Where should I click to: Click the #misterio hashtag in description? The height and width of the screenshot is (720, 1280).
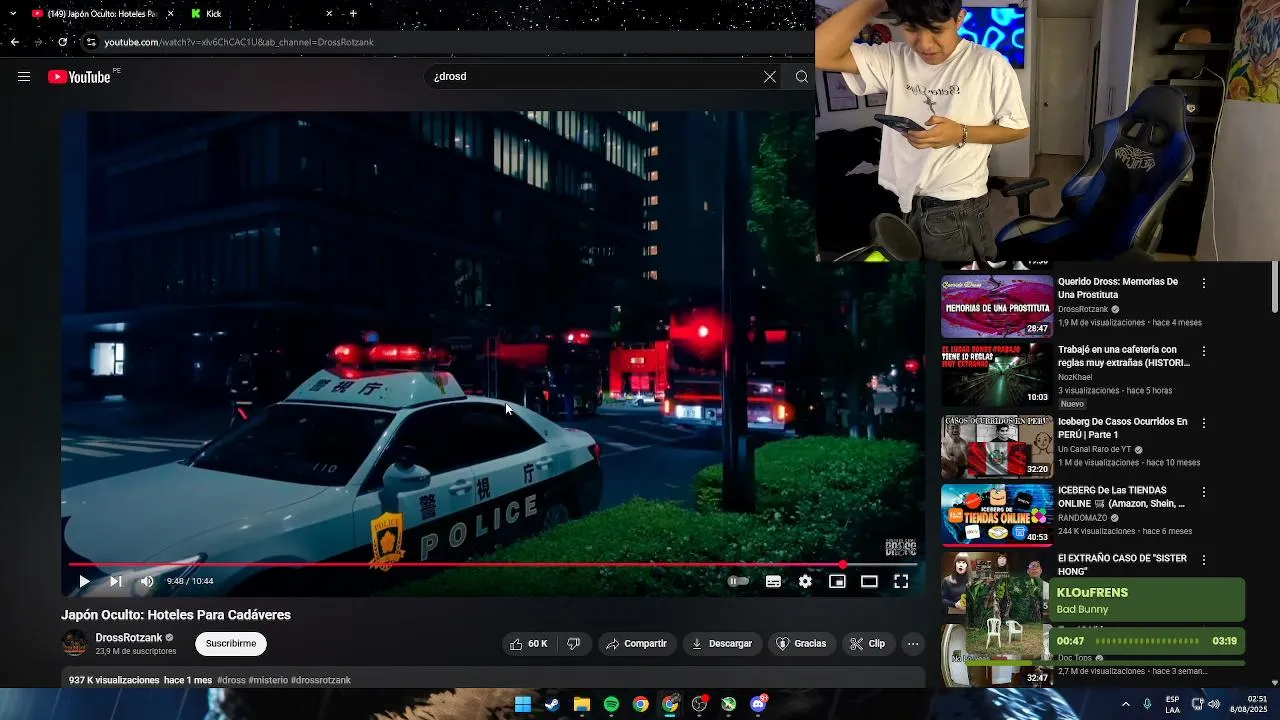click(x=268, y=680)
